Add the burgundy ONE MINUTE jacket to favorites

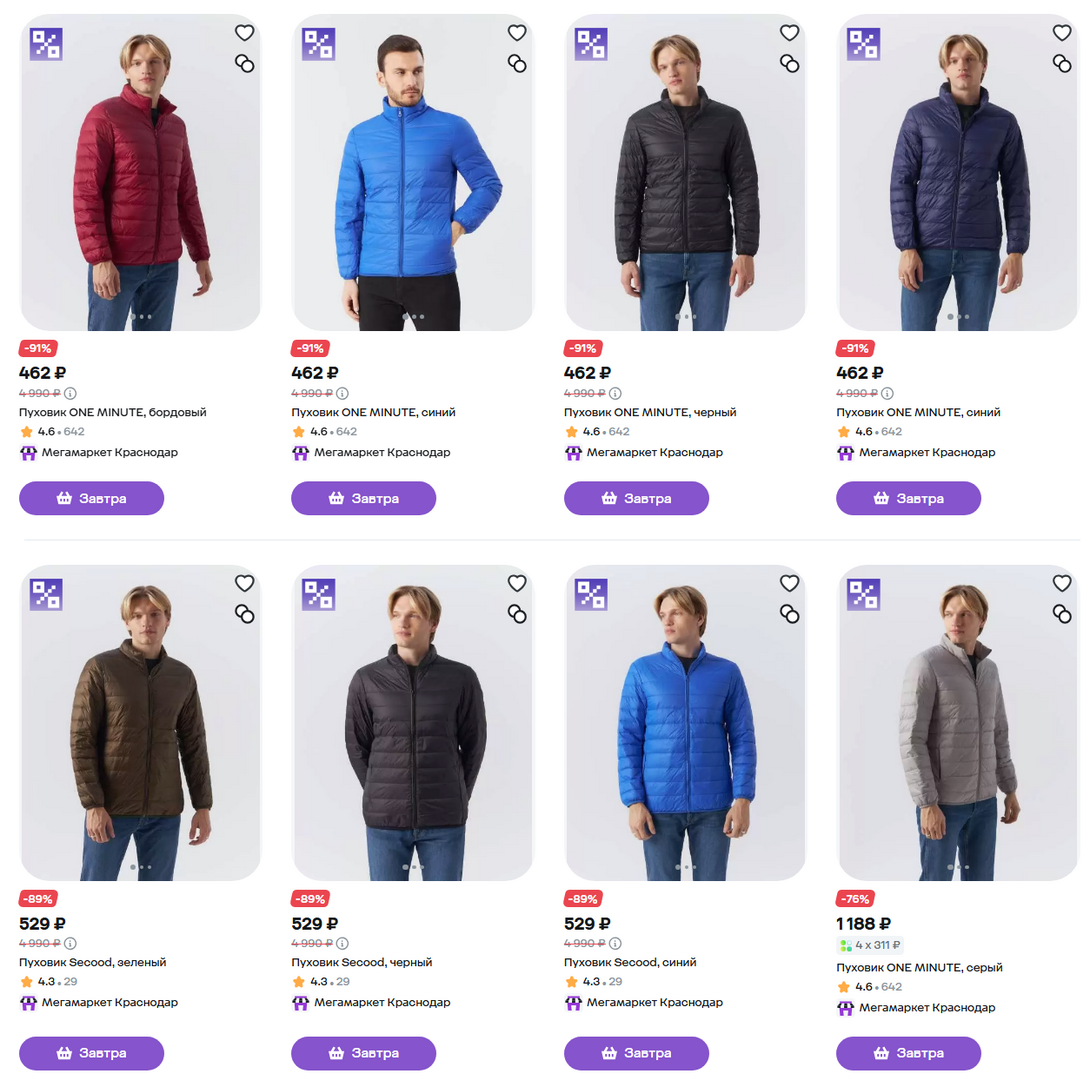point(244,33)
